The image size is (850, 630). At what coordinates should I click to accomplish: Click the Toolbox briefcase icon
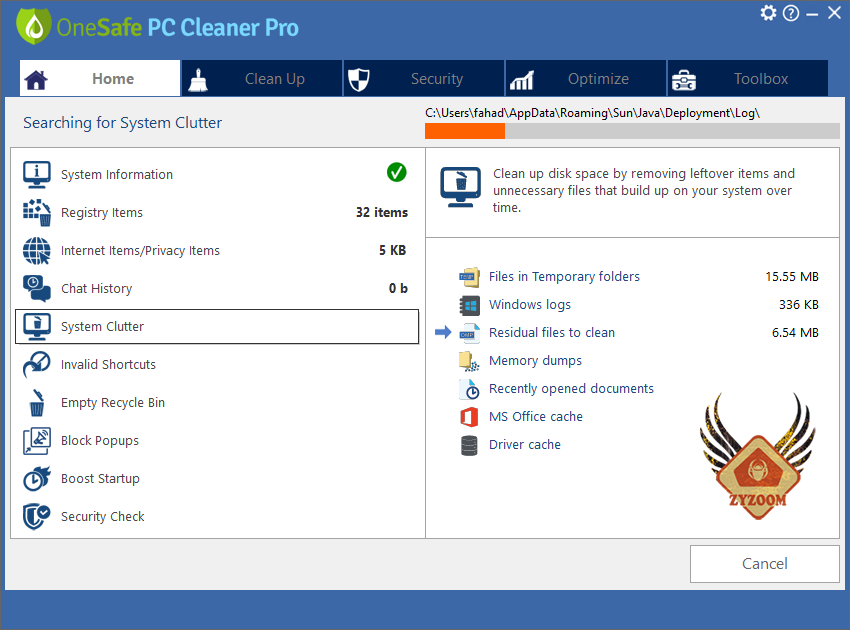point(684,80)
